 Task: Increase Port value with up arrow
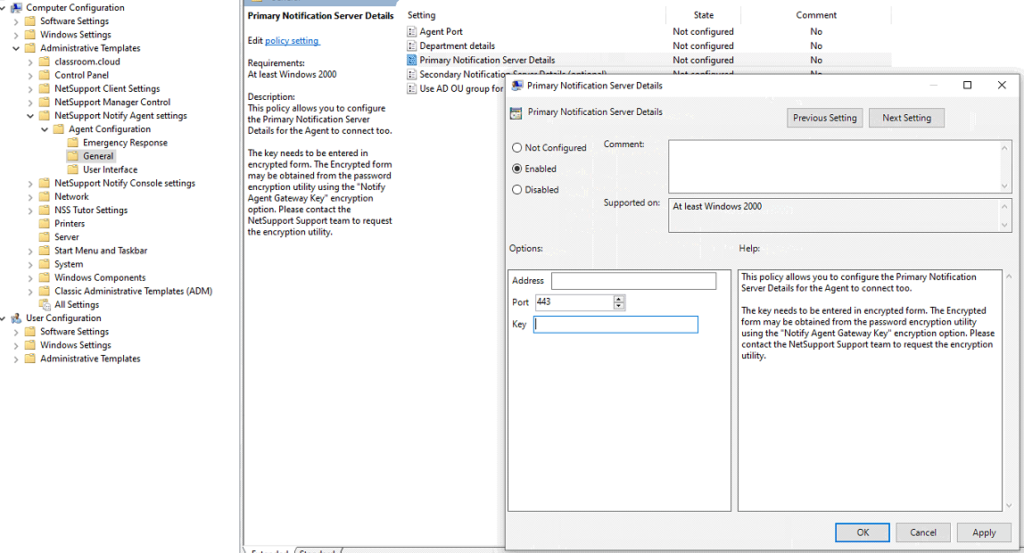click(619, 299)
